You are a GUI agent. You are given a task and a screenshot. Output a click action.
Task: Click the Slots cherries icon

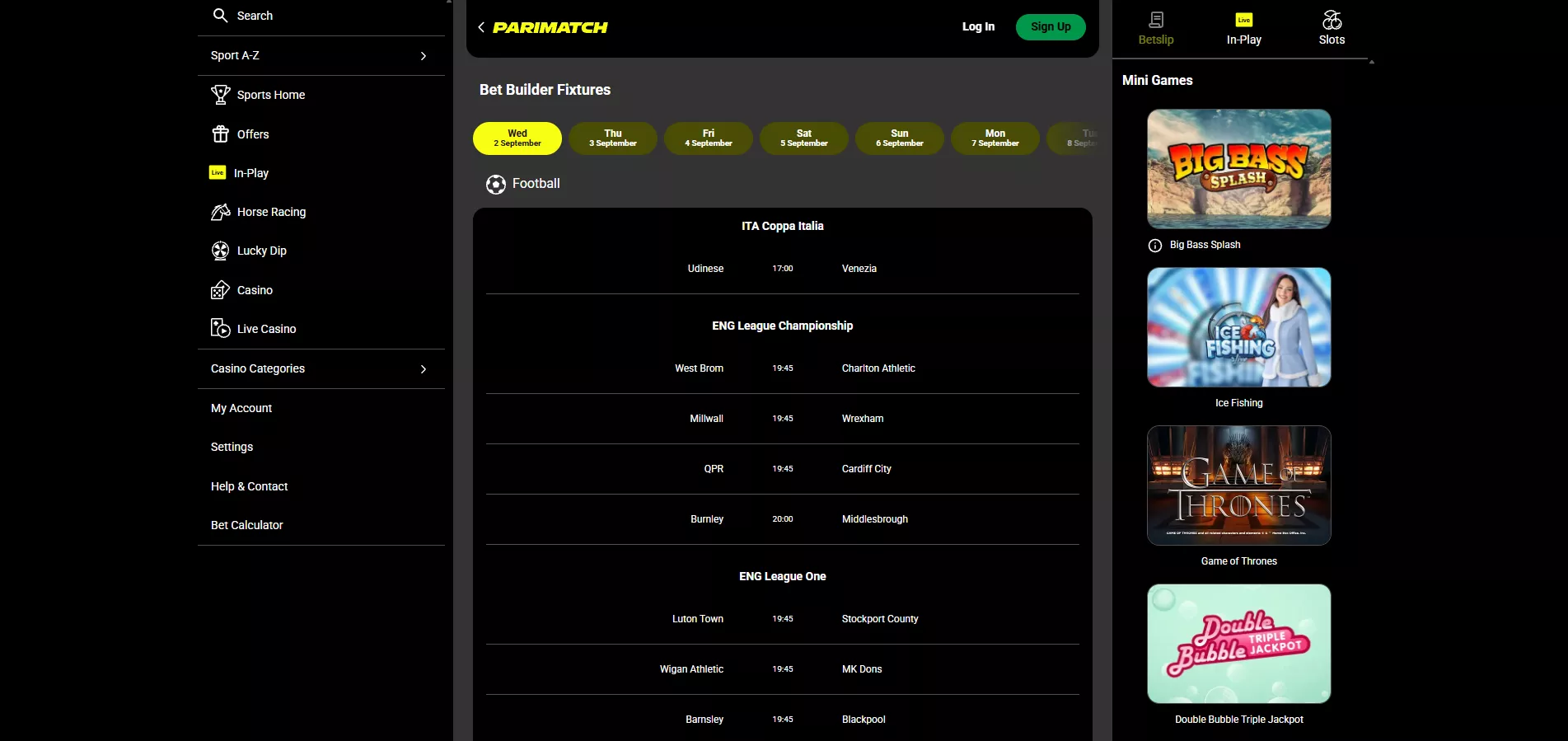1332,20
